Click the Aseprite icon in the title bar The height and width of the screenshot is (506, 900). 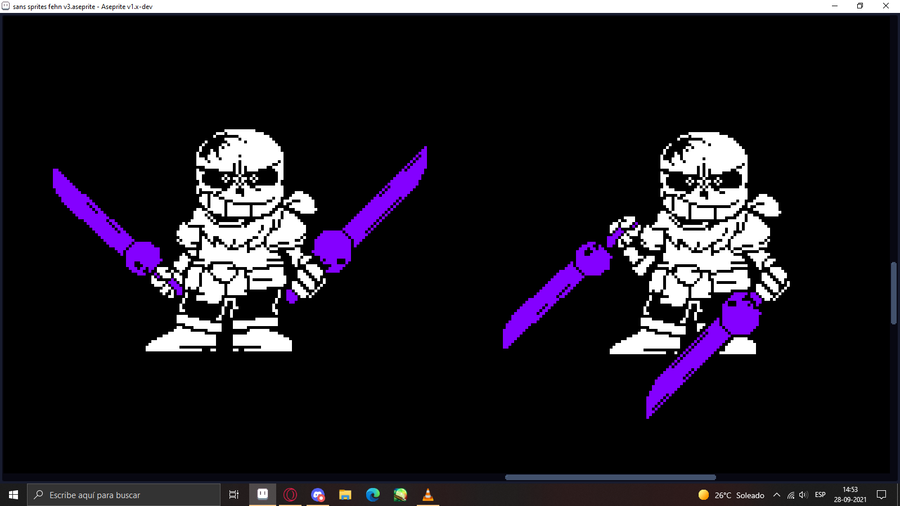pyautogui.click(x=6, y=6)
